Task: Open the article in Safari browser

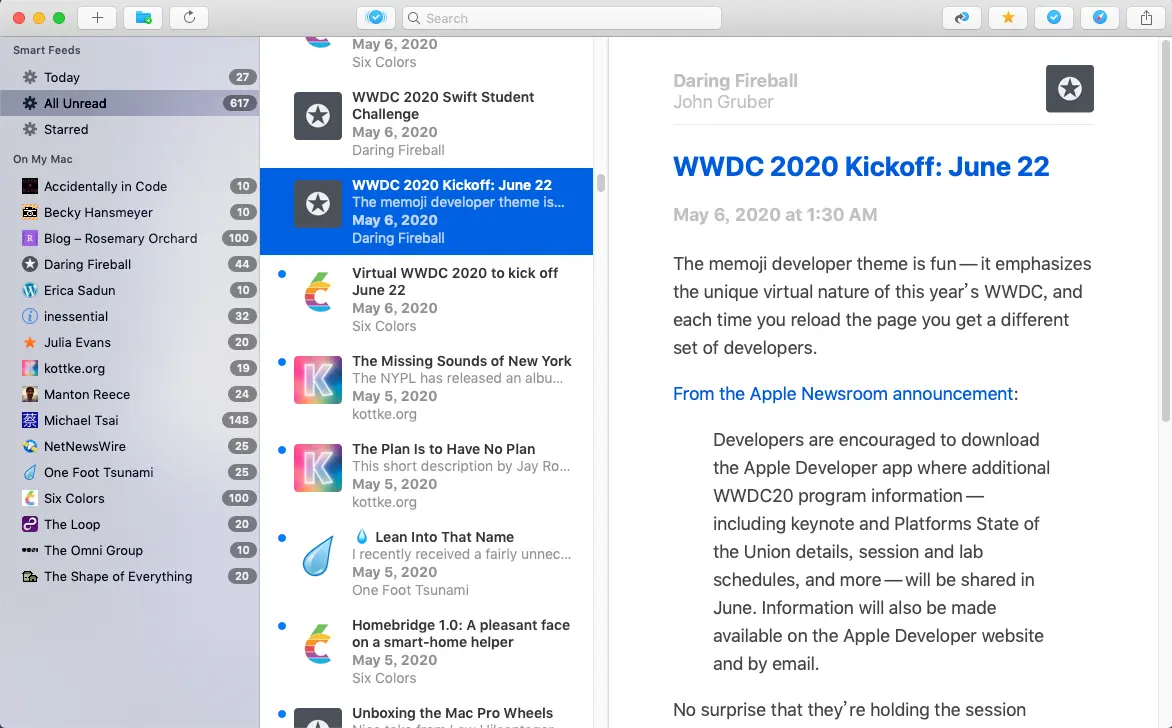Action: tap(1099, 18)
